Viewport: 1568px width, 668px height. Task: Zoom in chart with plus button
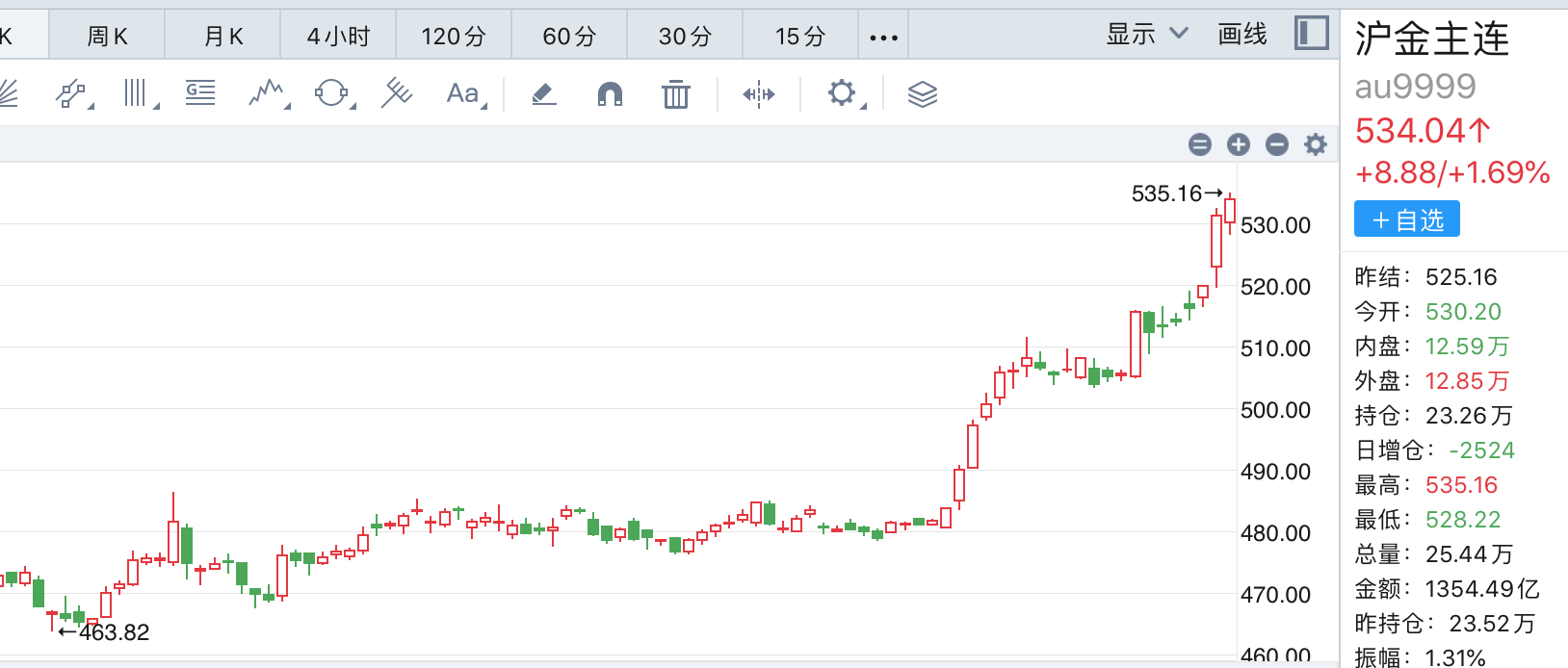(1239, 144)
